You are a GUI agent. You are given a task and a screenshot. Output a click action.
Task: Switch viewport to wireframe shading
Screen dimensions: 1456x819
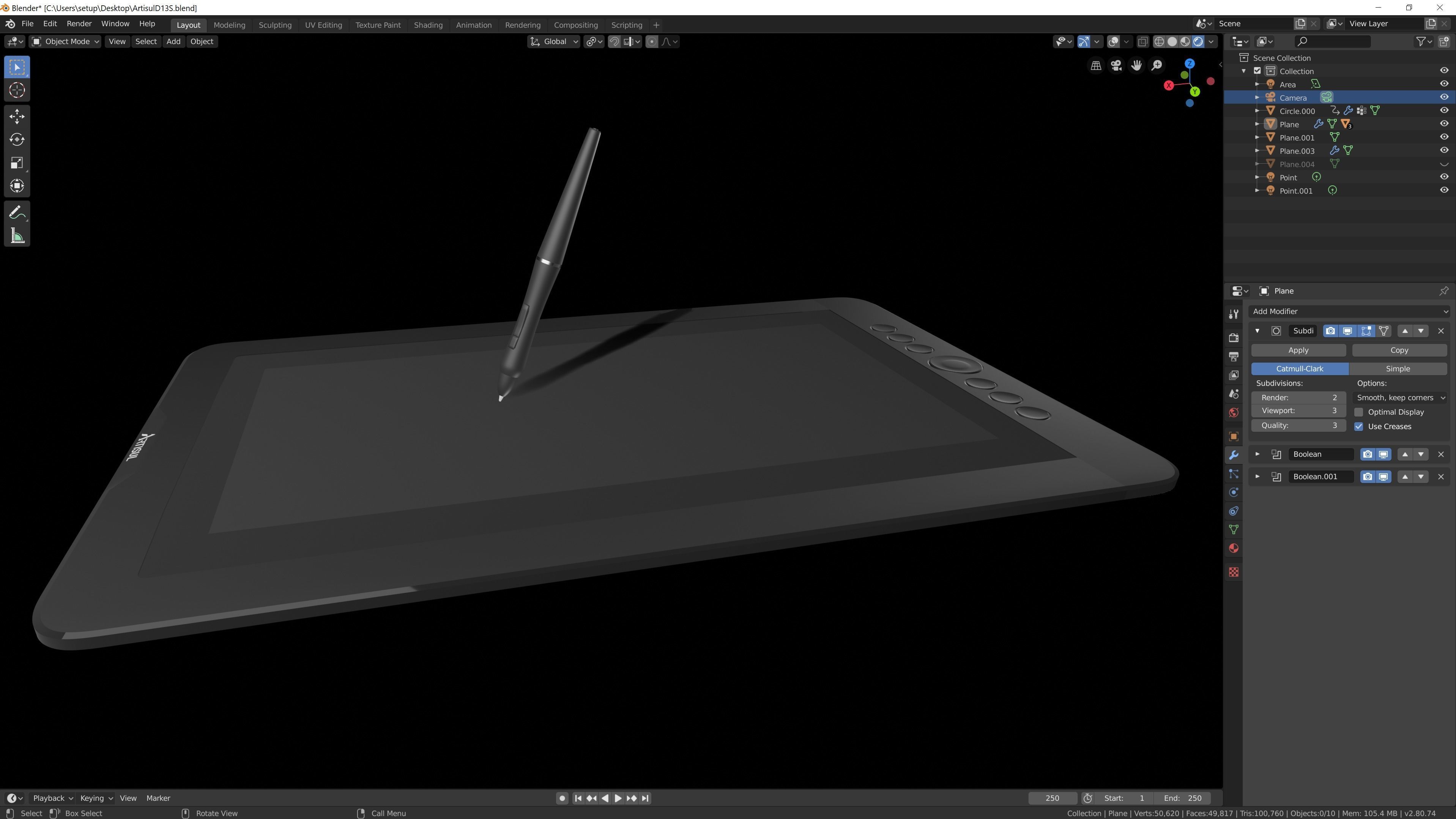[x=1159, y=41]
